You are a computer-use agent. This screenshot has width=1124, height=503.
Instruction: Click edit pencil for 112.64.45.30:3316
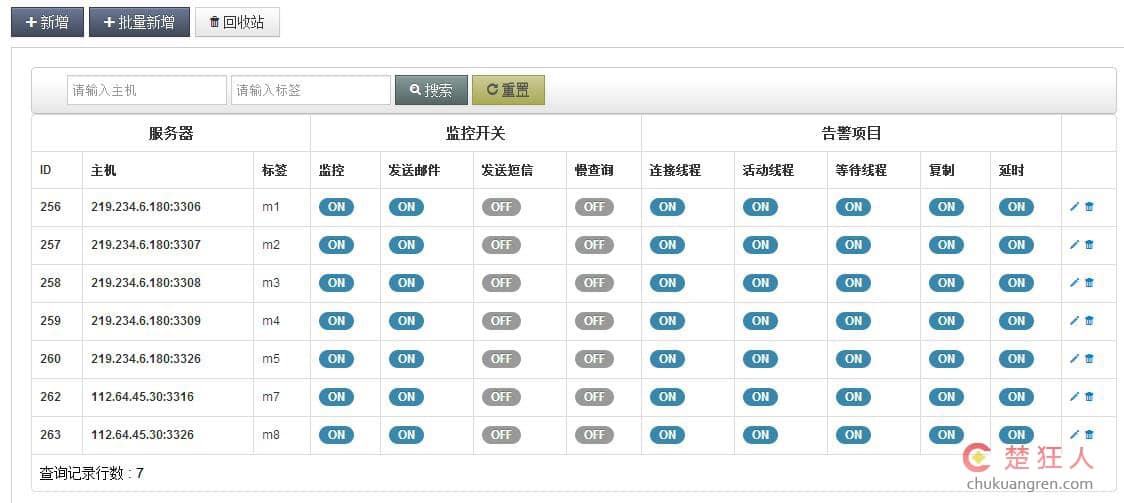[1074, 397]
